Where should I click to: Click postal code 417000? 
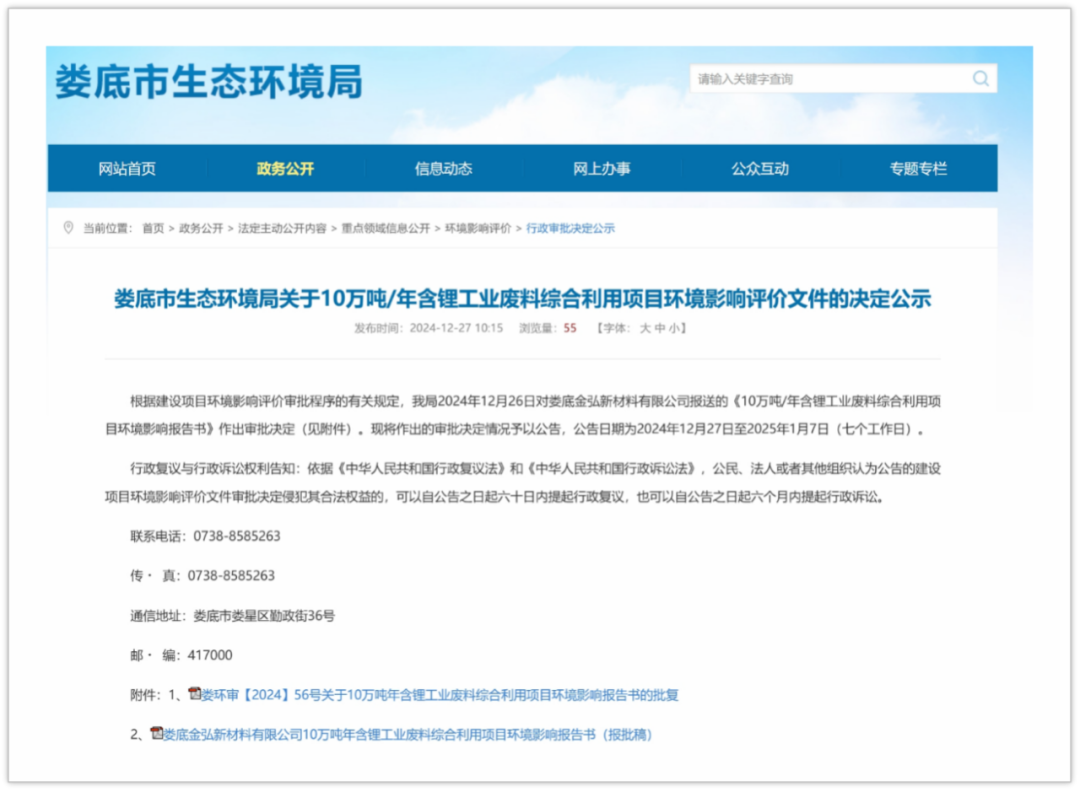(x=210, y=656)
